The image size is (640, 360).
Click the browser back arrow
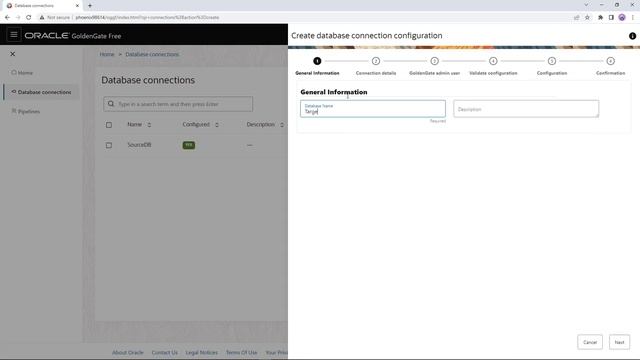[7, 18]
